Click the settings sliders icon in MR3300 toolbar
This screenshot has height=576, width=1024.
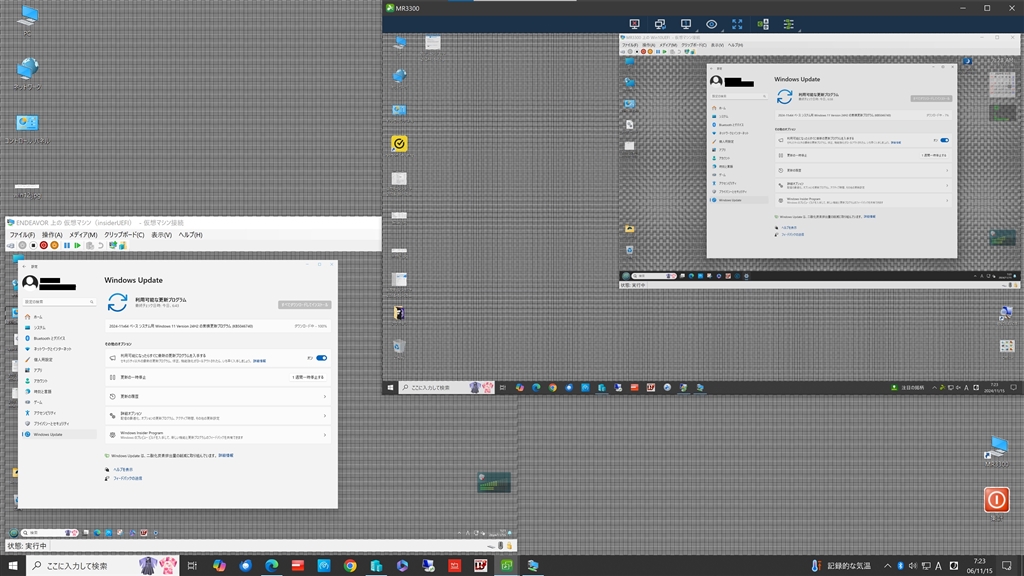pos(789,24)
